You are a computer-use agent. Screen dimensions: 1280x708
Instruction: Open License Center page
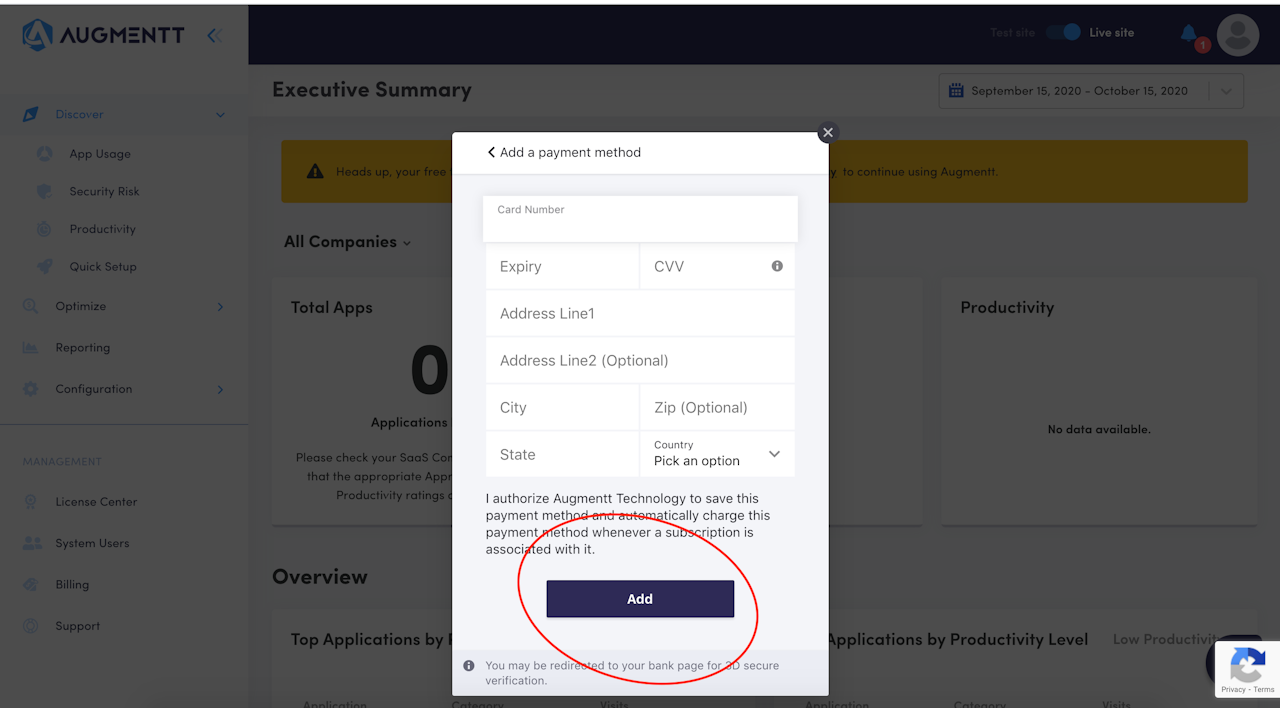tap(96, 502)
